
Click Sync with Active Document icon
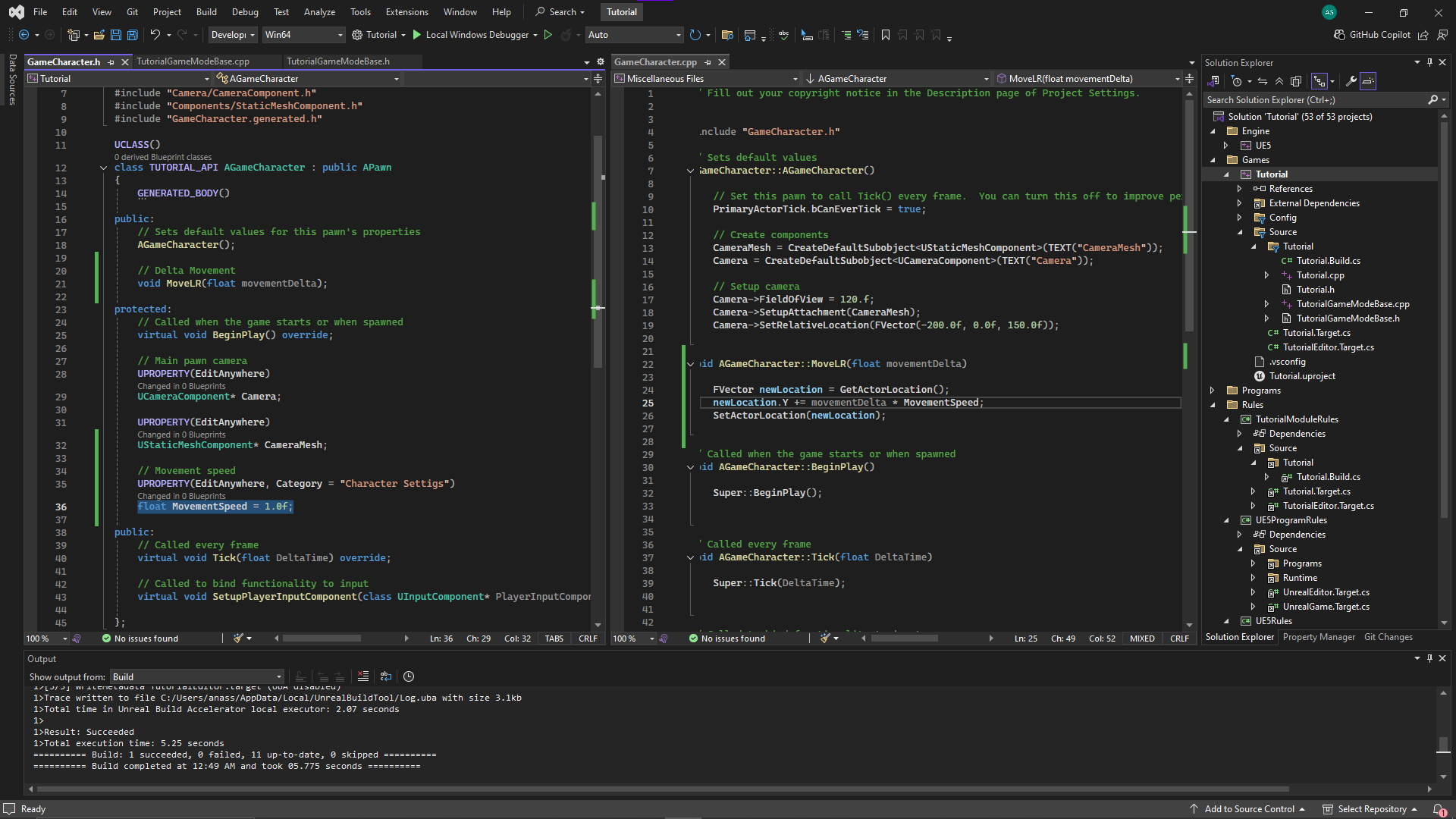point(1263,81)
